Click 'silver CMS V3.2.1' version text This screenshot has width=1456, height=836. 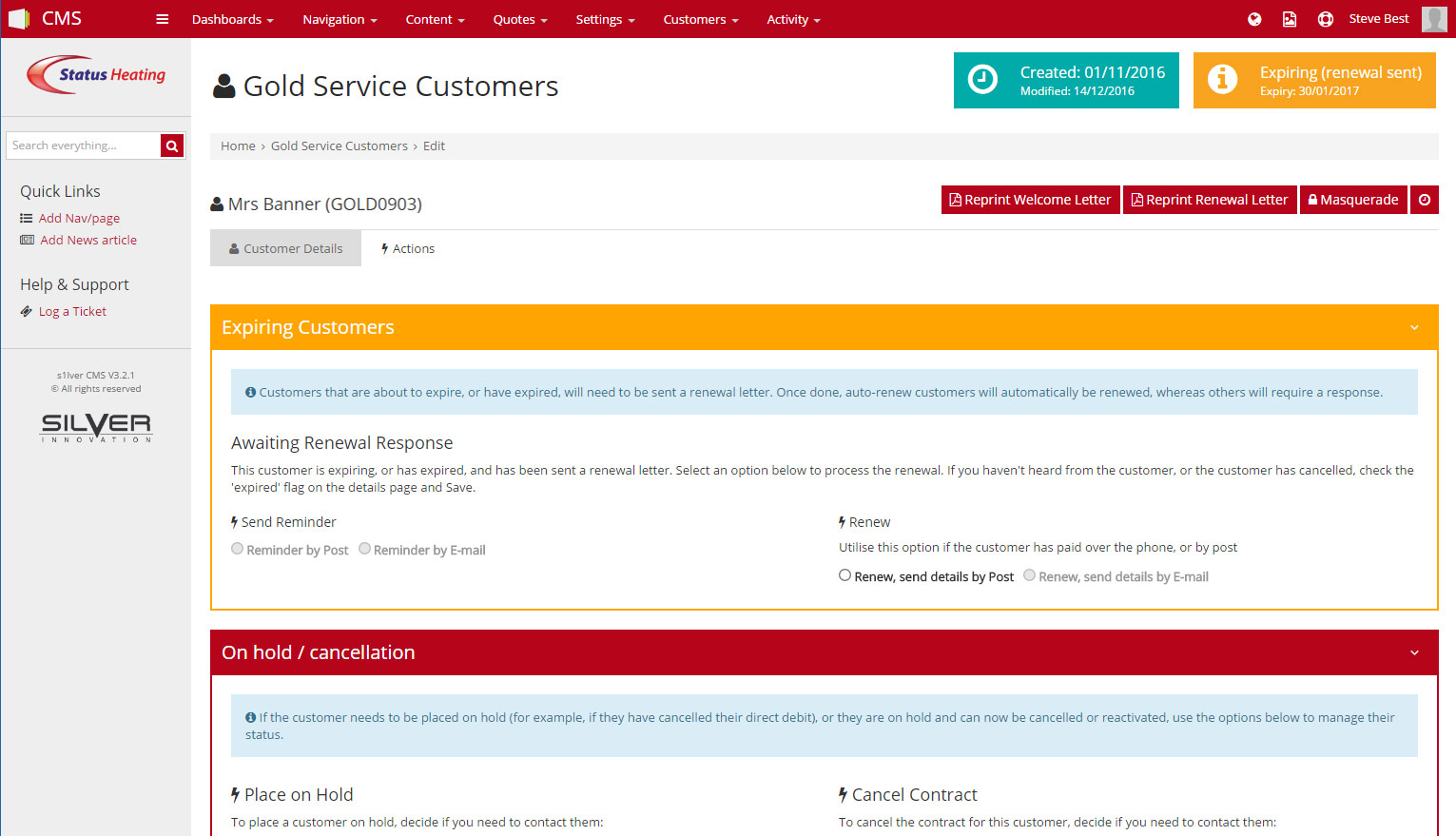click(96, 376)
